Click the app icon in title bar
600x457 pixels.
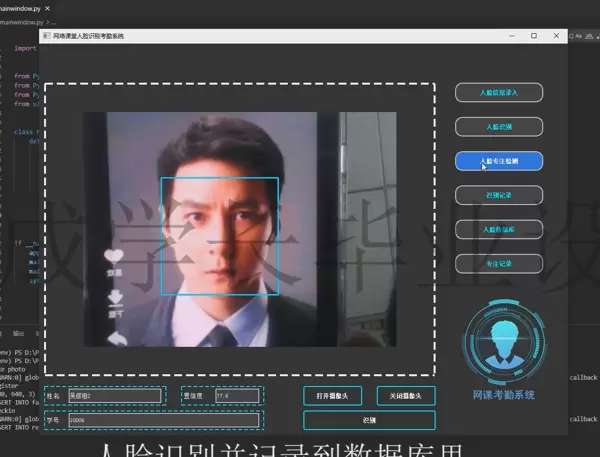coord(46,36)
